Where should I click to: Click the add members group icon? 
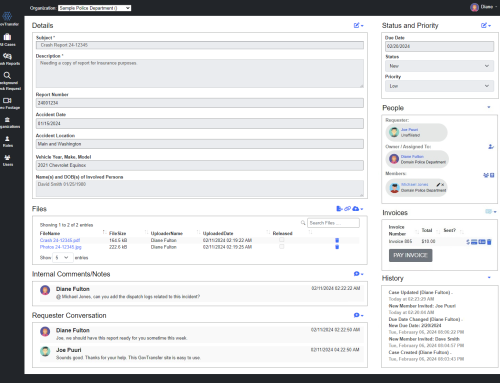click(x=486, y=175)
